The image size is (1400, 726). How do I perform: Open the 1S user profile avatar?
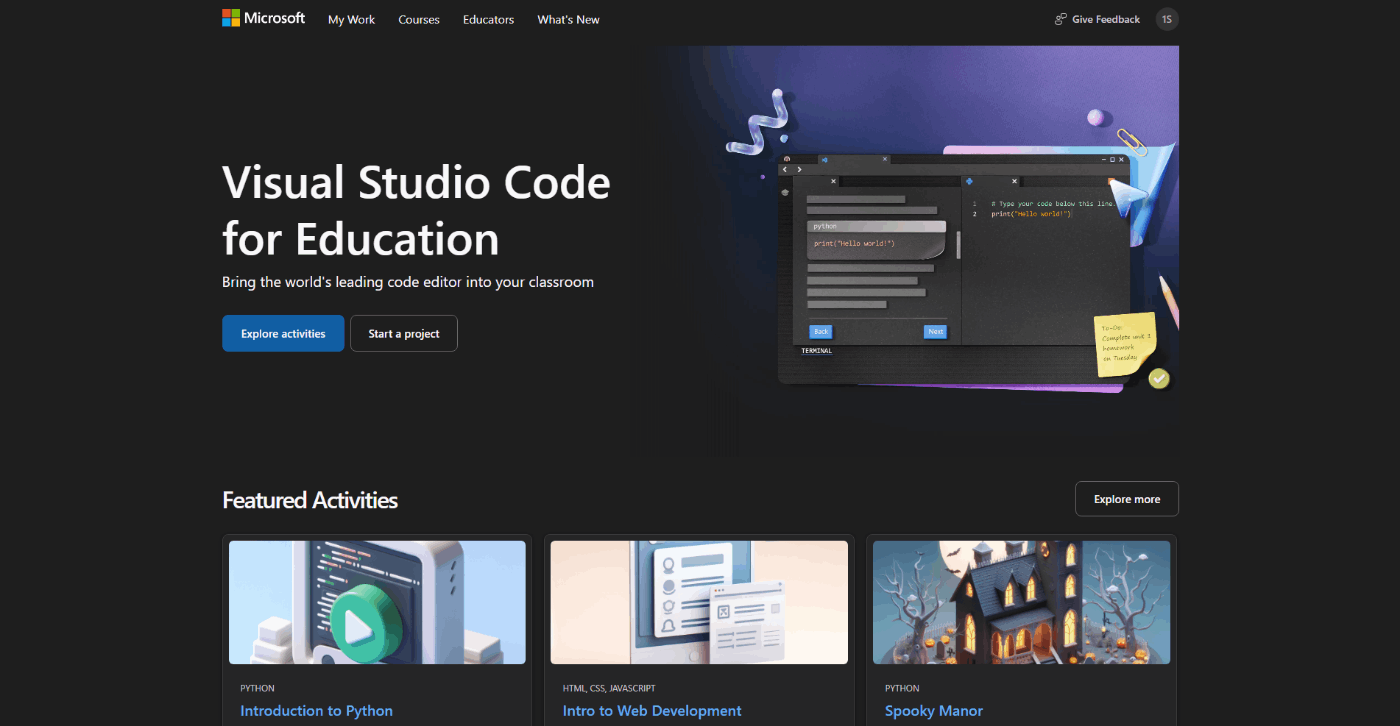1166,19
